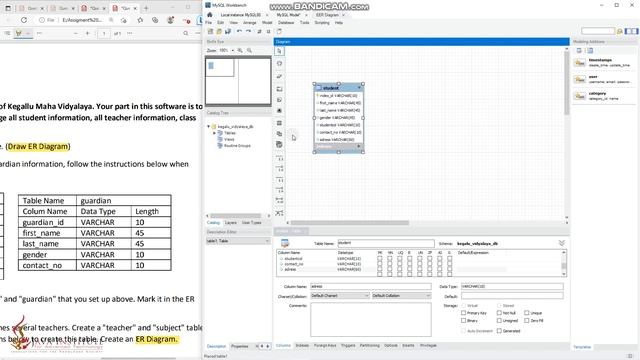640x360 pixels.
Task: Toggle grid toolbar icon in Workbench
Action: pos(259,31)
